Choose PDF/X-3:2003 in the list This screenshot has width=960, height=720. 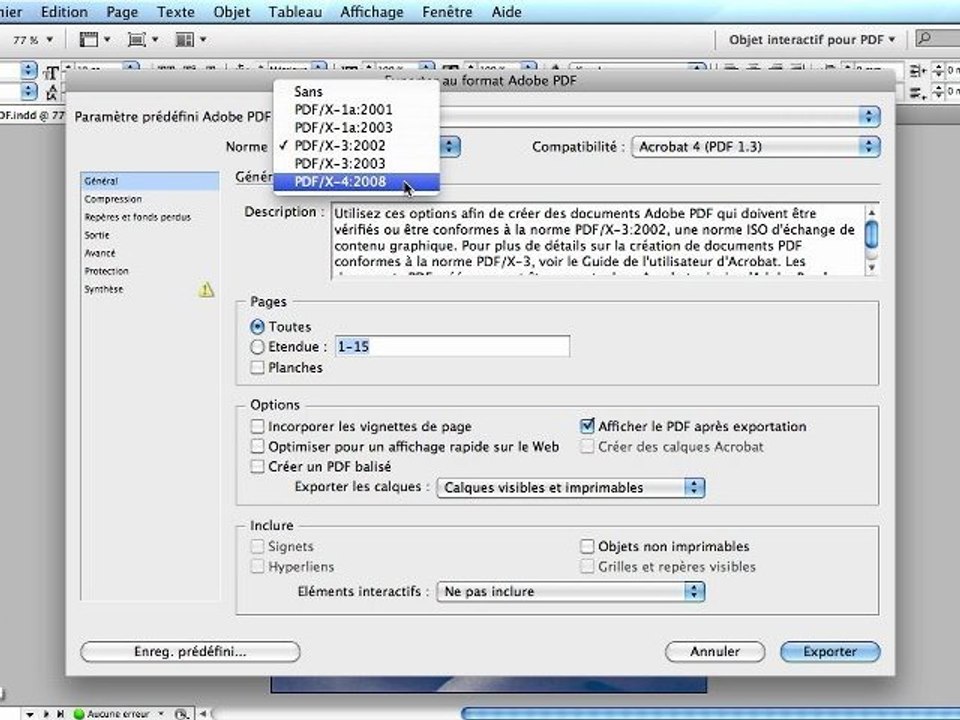click(356, 163)
